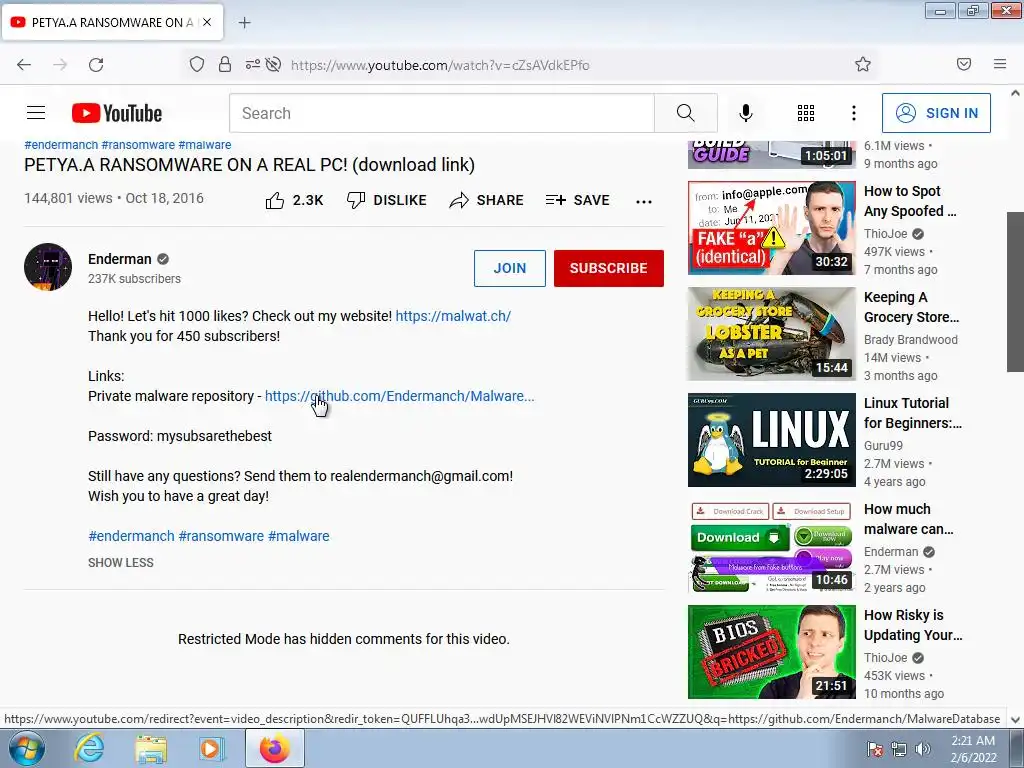
Task: Click the scrollbar up arrow
Action: tap(1015, 93)
